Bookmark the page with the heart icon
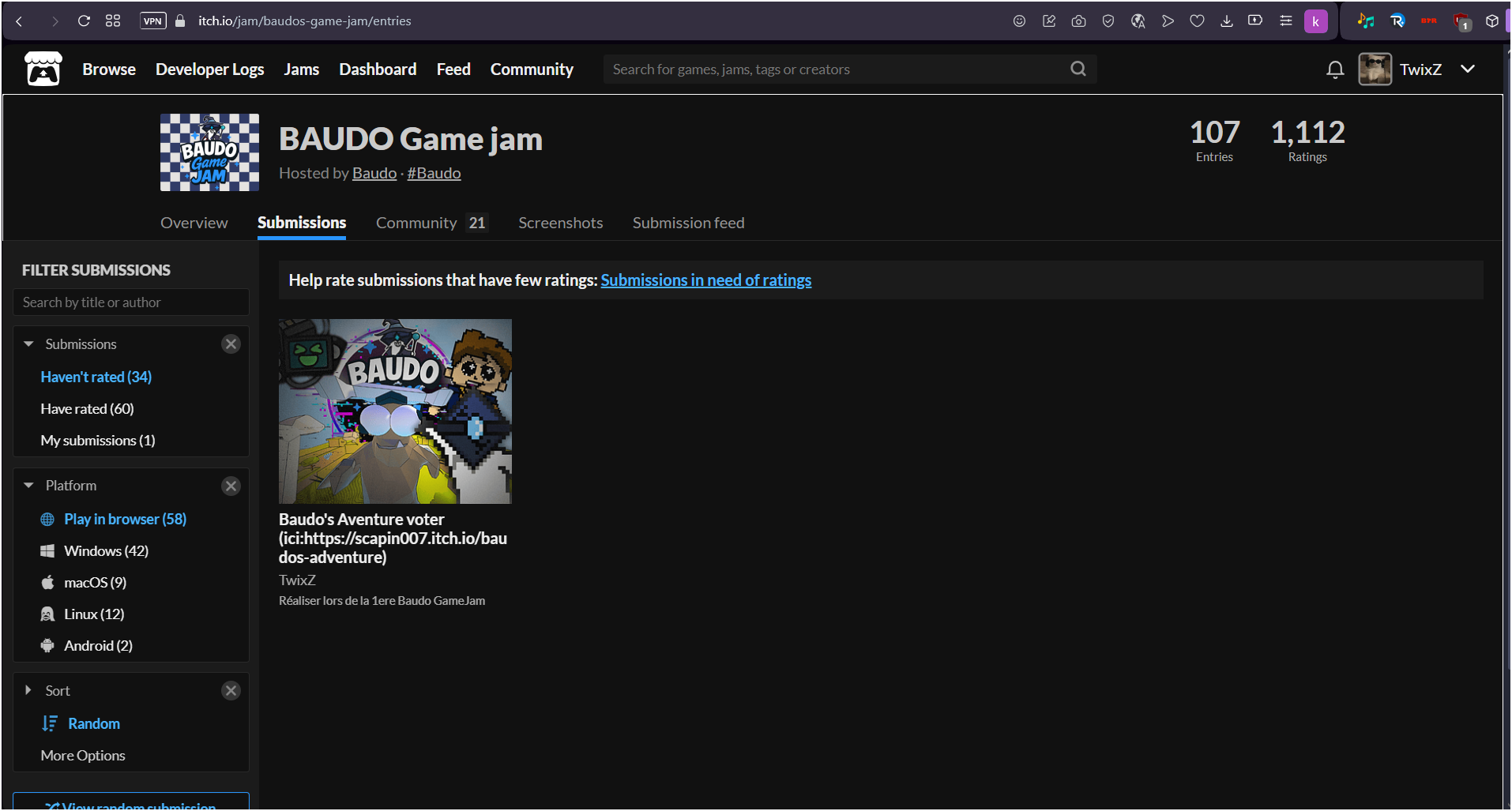Viewport: 1512px width, 811px height. tap(1197, 21)
